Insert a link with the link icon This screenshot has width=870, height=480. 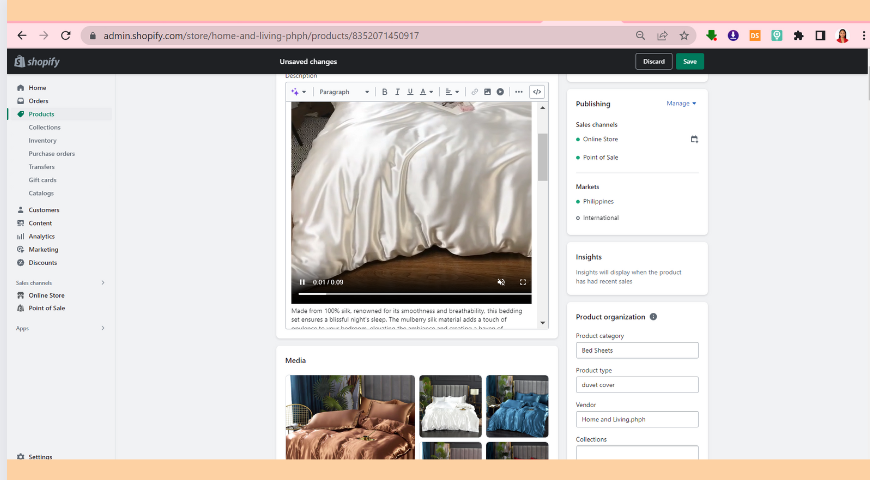(x=474, y=92)
